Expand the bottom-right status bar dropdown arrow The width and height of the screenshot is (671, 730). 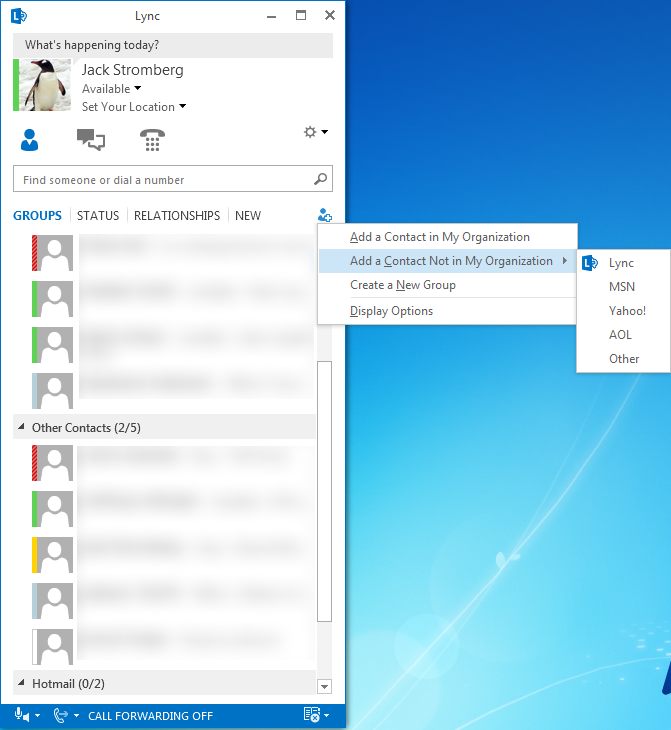pos(326,716)
